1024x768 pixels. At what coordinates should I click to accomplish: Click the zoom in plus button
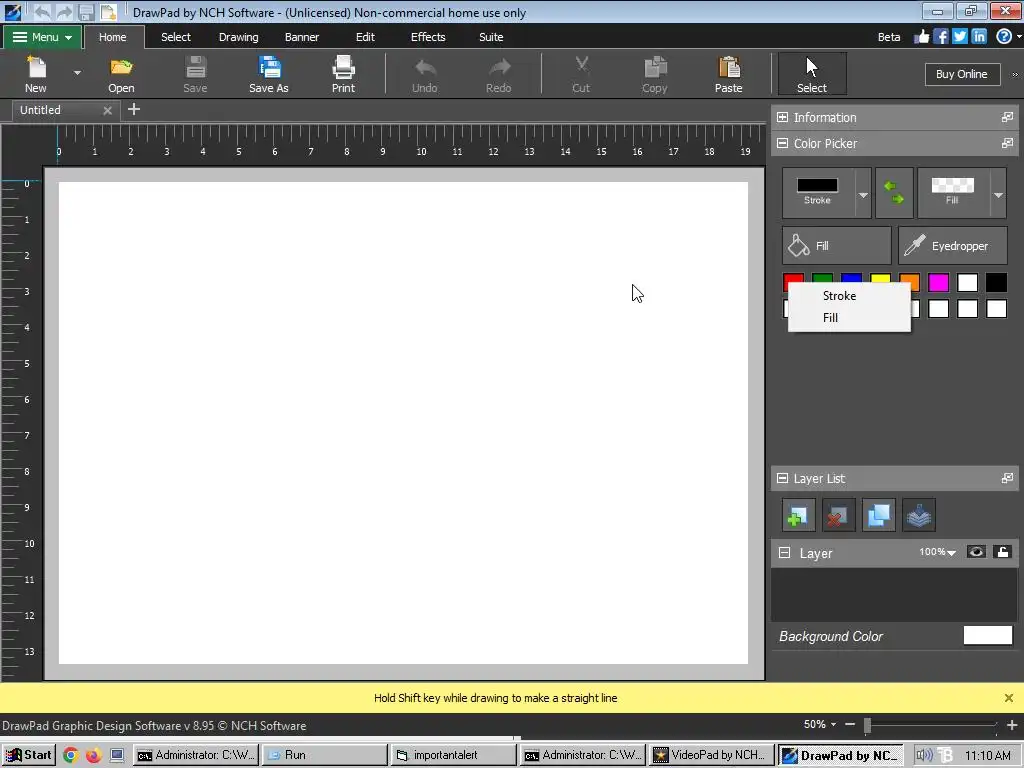click(1012, 724)
